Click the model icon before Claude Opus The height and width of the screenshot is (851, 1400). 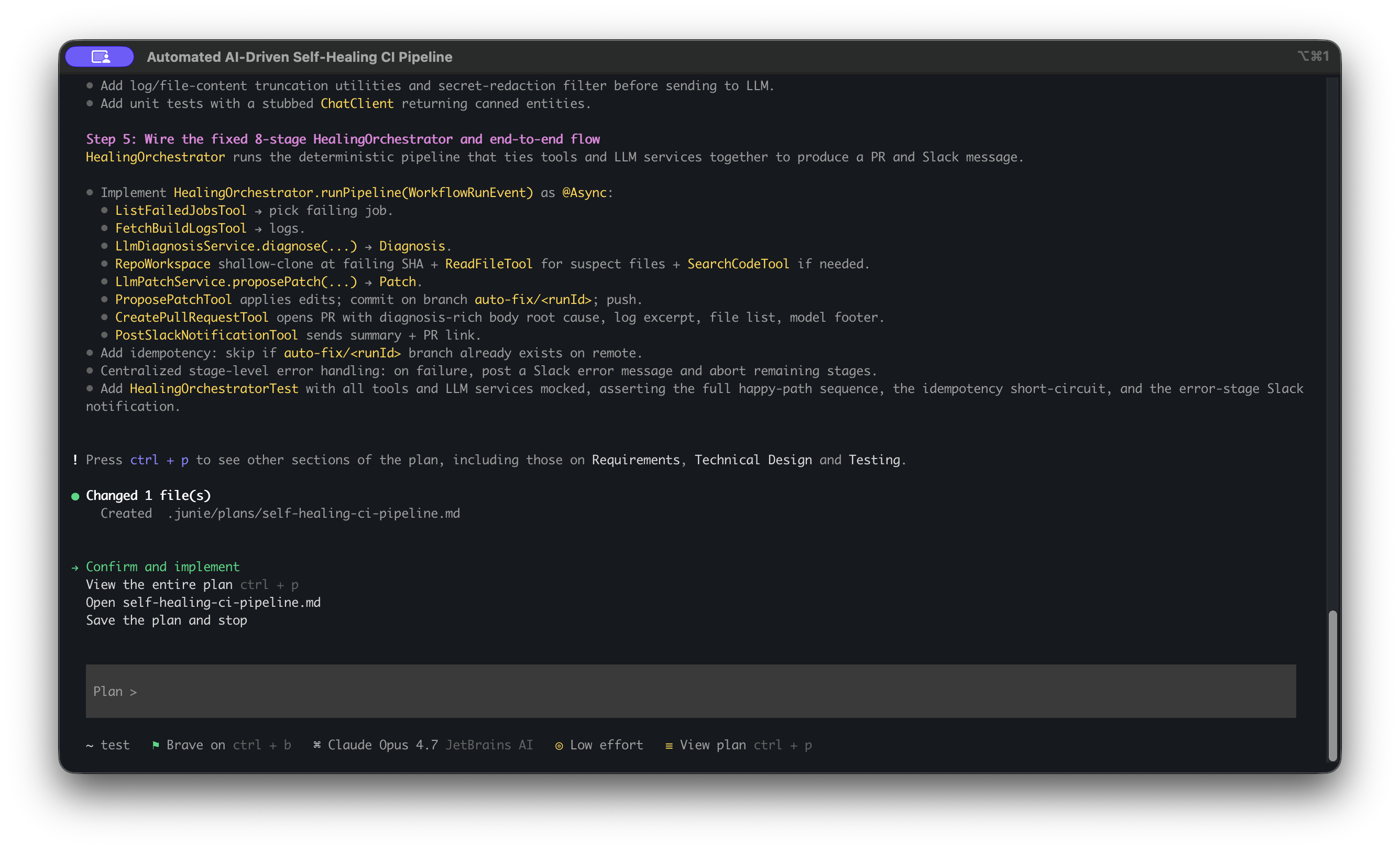tap(317, 745)
